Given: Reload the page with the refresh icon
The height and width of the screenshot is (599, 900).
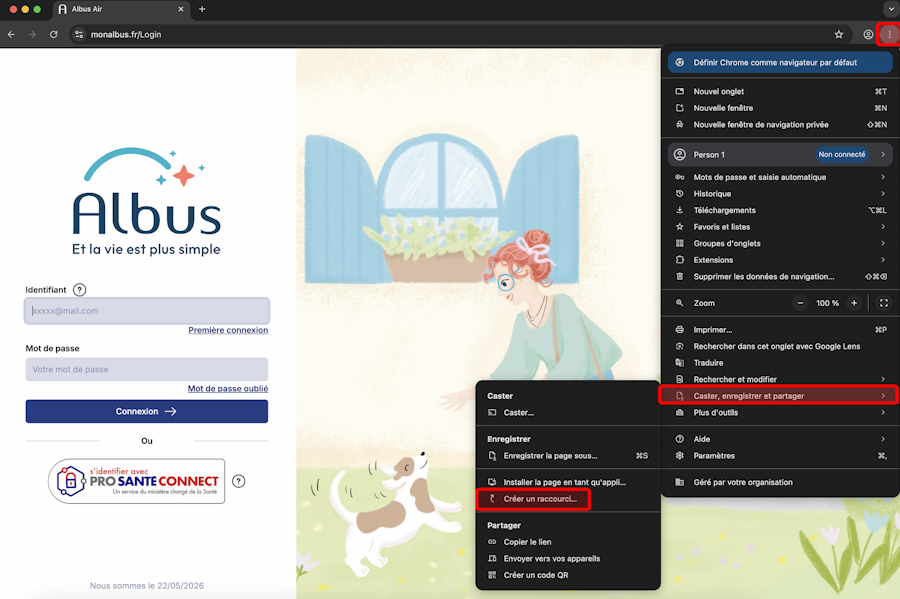Looking at the screenshot, I should pyautogui.click(x=53, y=34).
